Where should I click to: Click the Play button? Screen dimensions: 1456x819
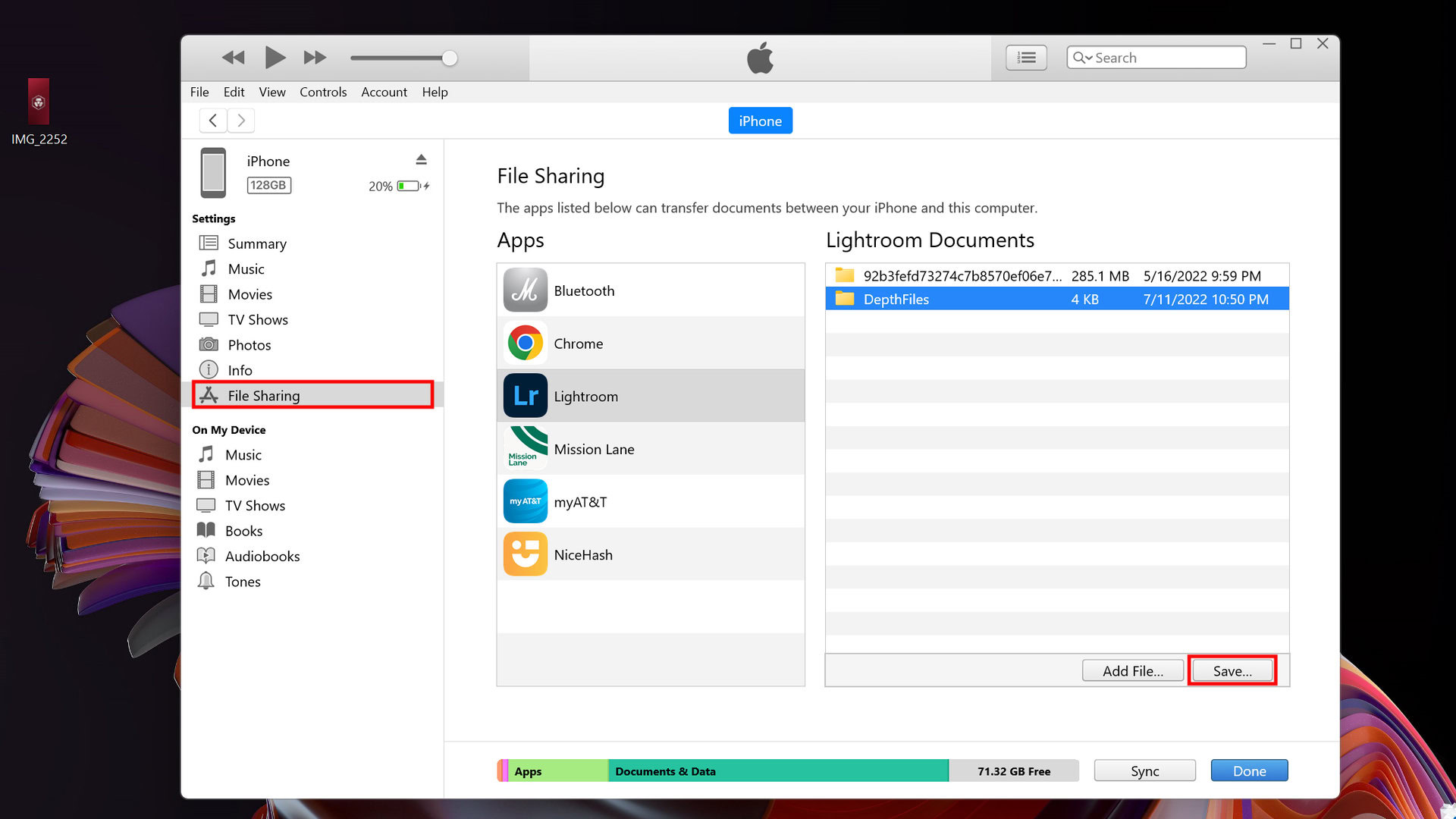tap(275, 58)
